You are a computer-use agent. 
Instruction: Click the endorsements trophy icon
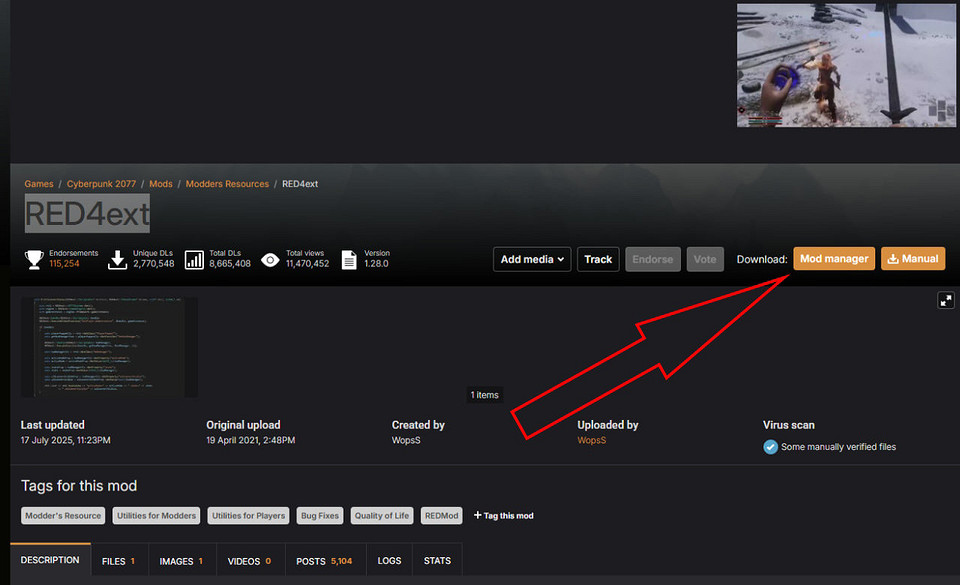tap(34, 260)
